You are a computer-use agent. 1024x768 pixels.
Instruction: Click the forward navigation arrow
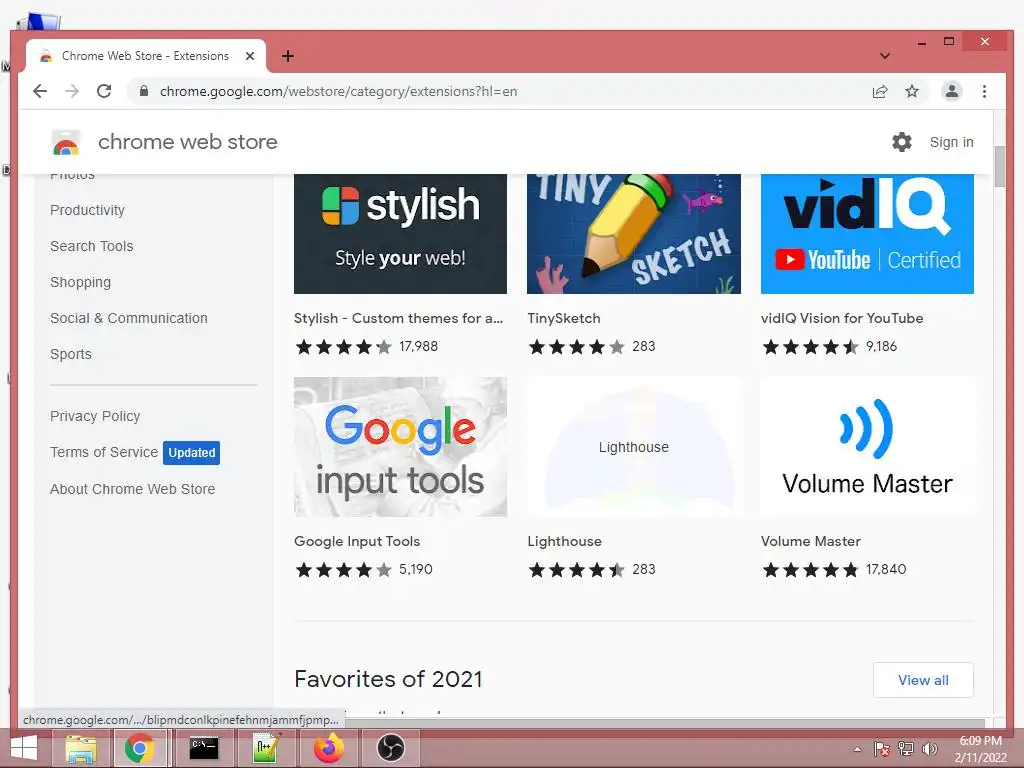pyautogui.click(x=72, y=91)
